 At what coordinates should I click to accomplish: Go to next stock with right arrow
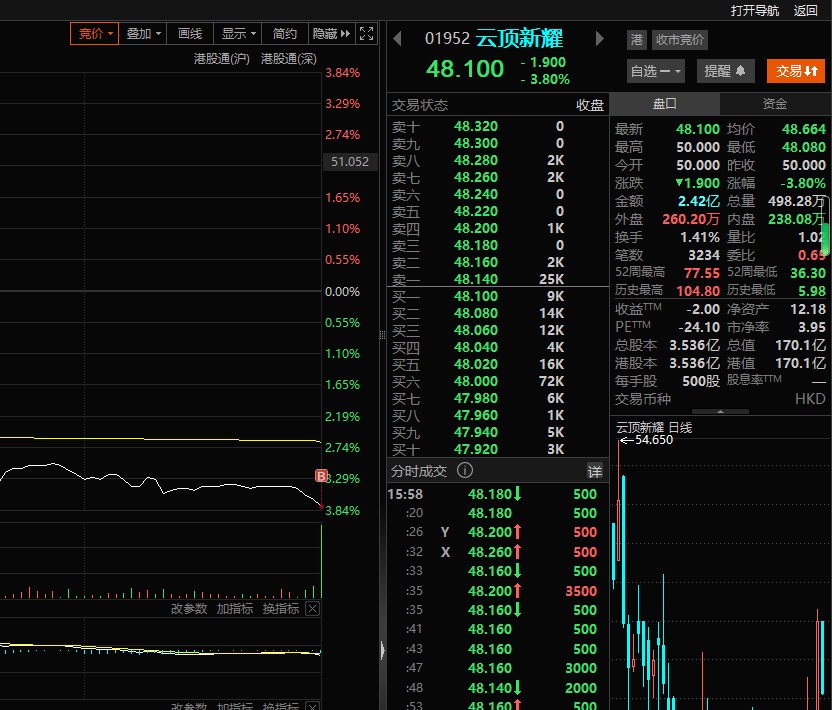pyautogui.click(x=600, y=38)
